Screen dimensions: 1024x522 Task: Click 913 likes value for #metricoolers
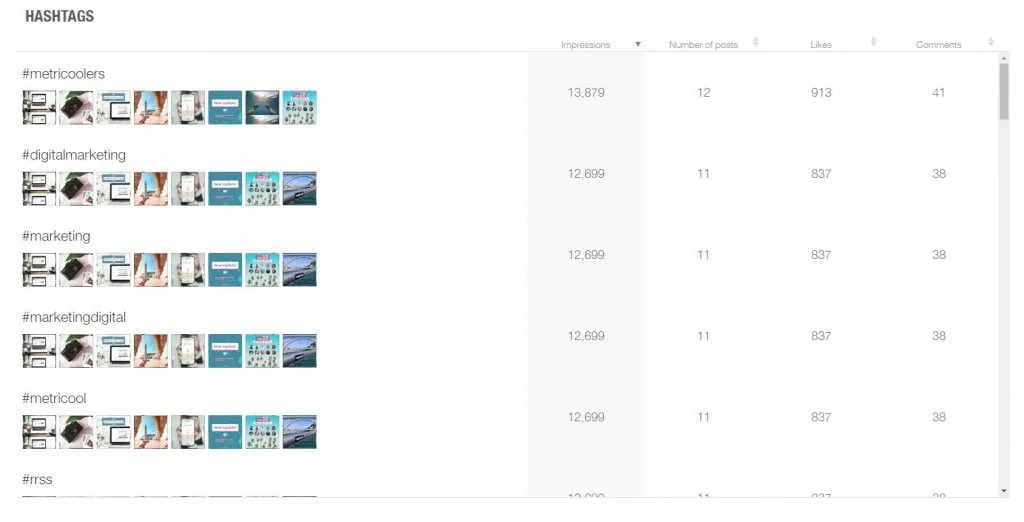(x=821, y=92)
